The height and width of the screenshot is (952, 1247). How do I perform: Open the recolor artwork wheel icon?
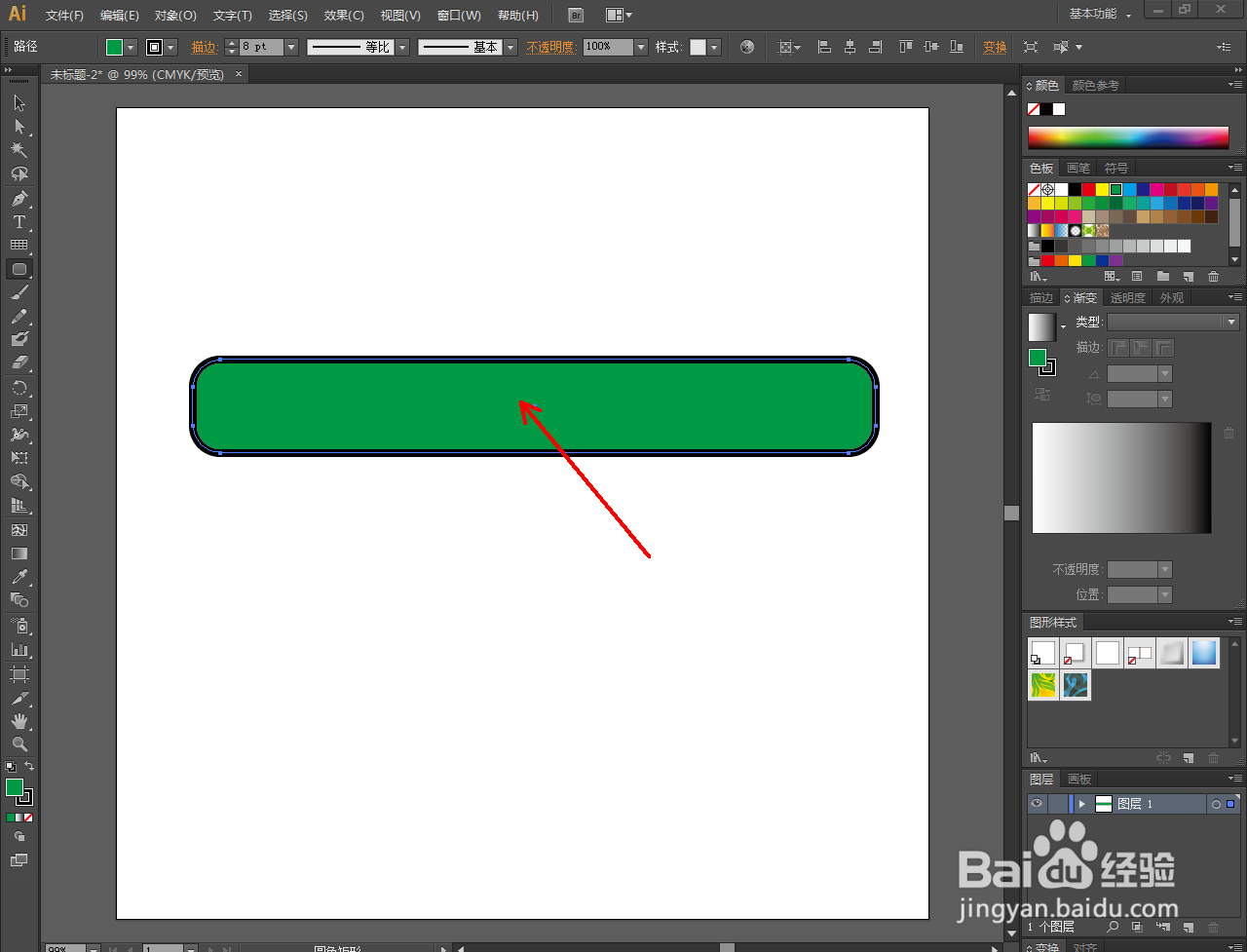pos(747,47)
